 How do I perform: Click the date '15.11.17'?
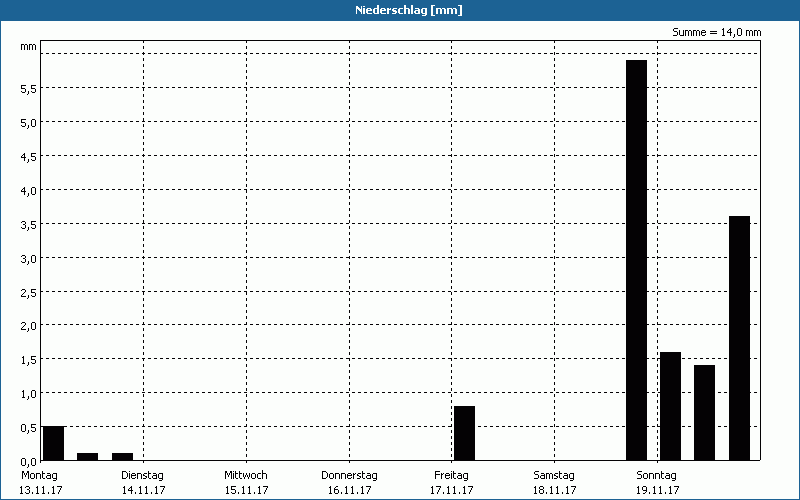(x=246, y=491)
